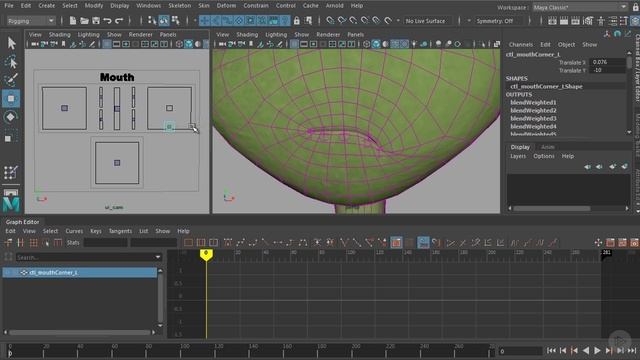Toggle select by hierarchy mode
640x360 pixels.
[152, 20]
